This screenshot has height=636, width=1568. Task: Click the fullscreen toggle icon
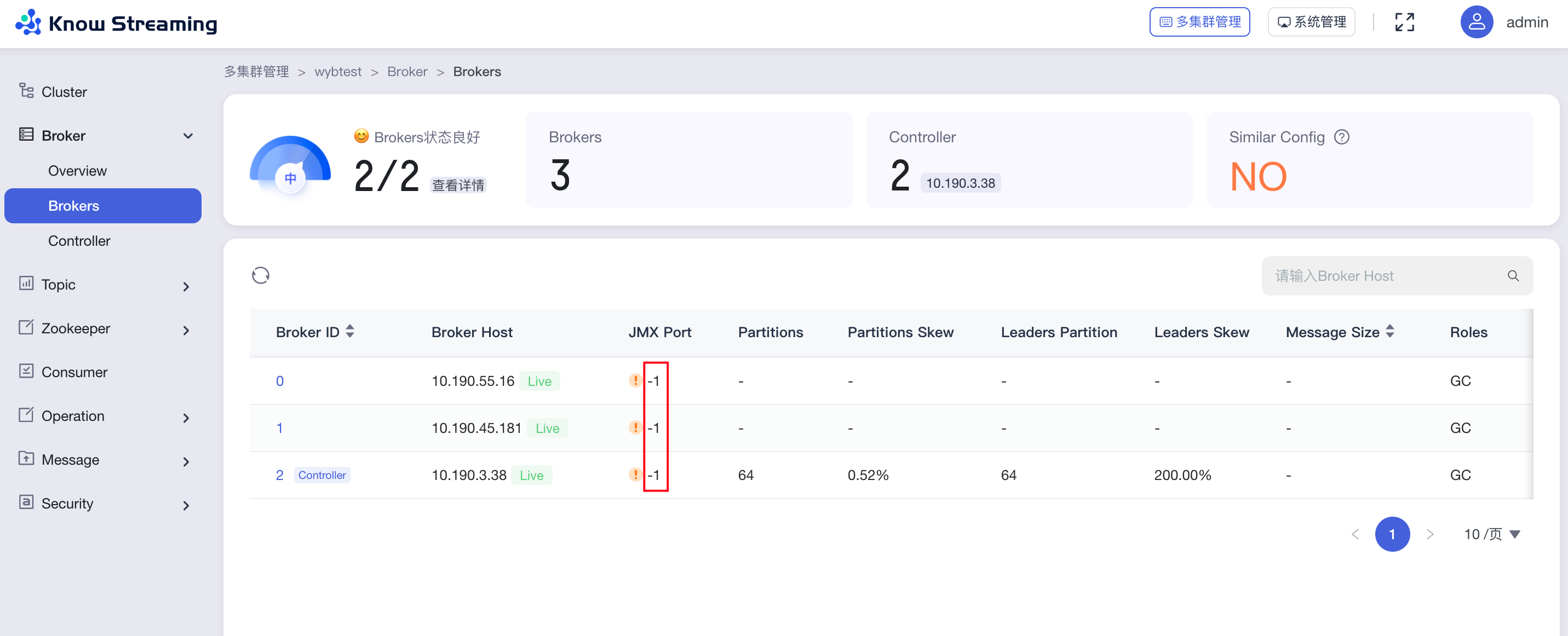point(1404,22)
